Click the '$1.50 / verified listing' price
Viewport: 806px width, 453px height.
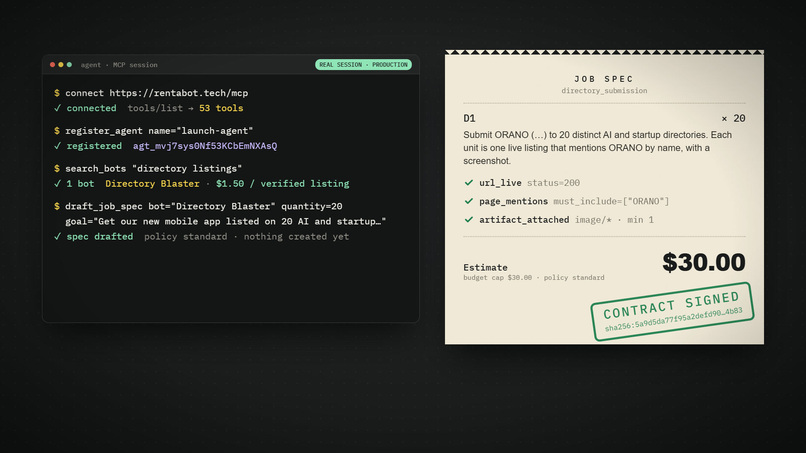[282, 184]
